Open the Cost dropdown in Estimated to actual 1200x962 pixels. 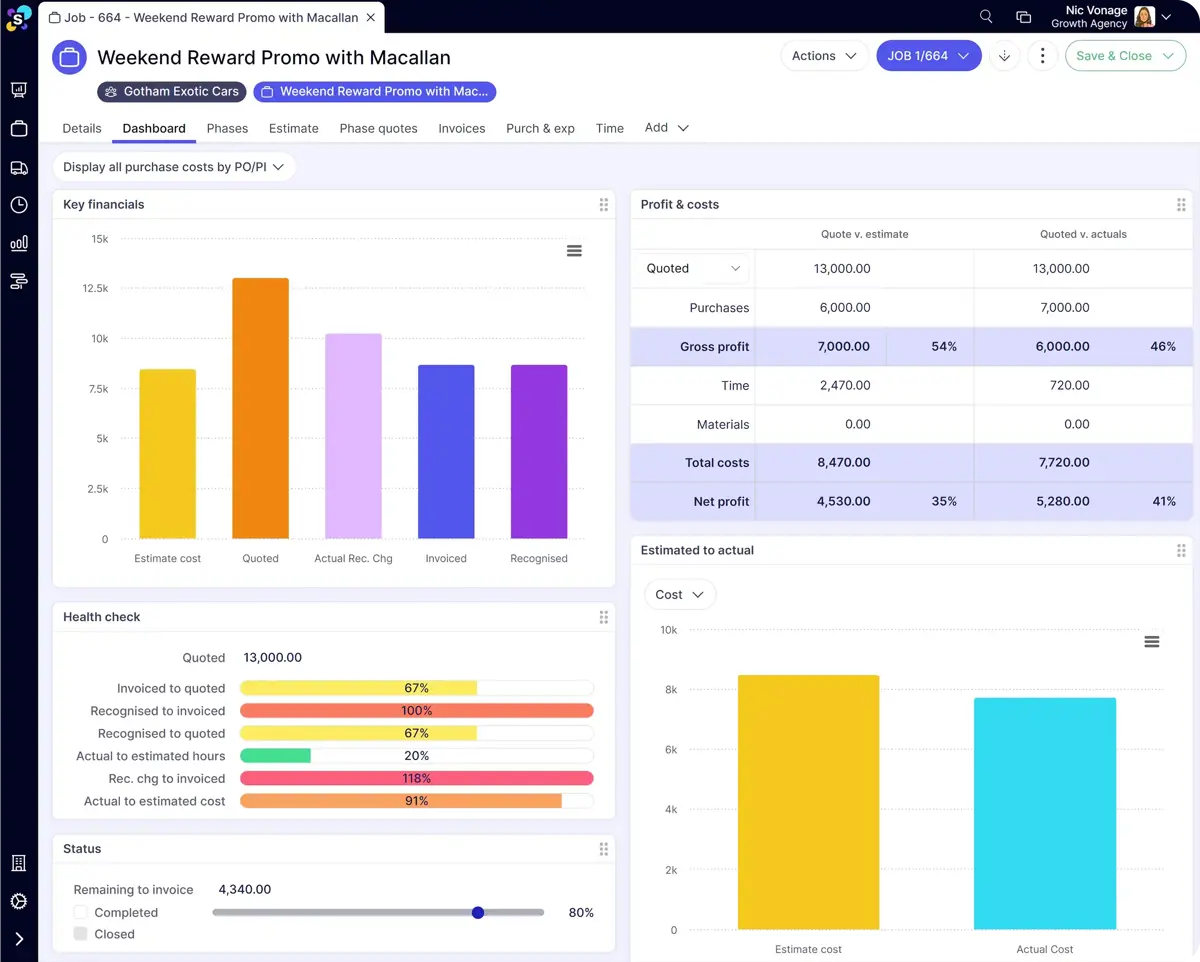point(679,595)
